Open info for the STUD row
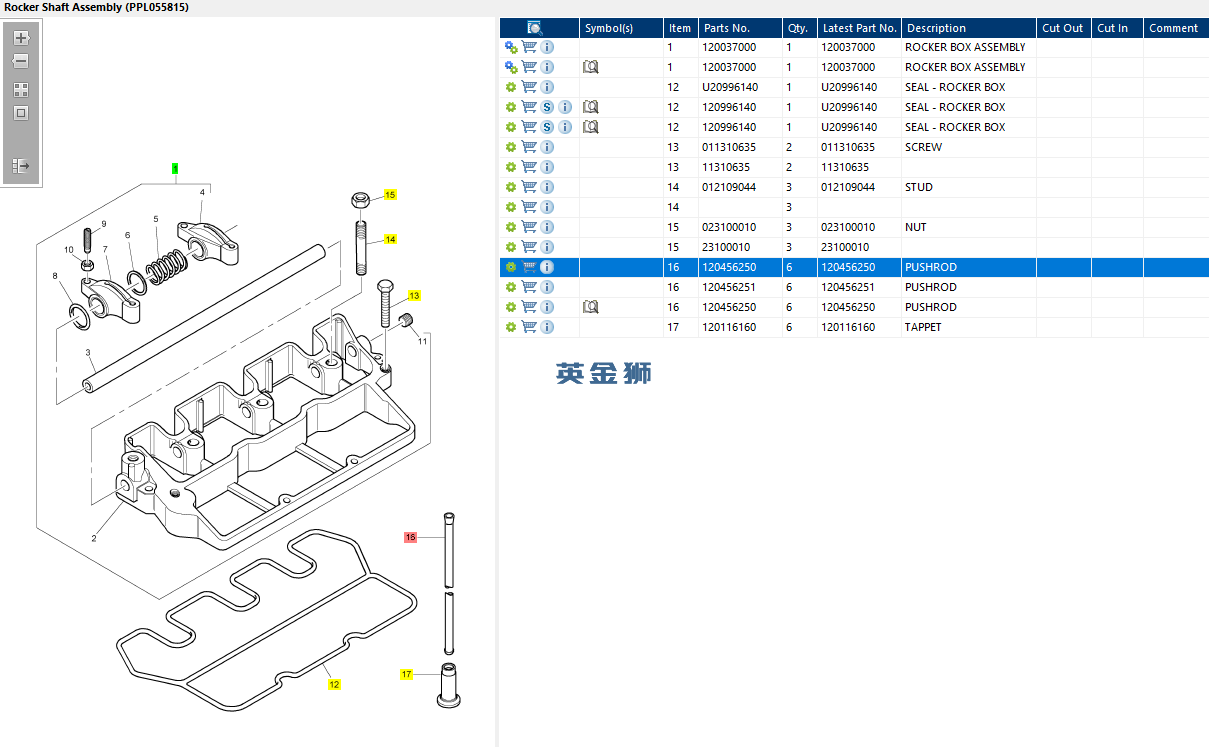The height and width of the screenshot is (747, 1209). [x=547, y=187]
